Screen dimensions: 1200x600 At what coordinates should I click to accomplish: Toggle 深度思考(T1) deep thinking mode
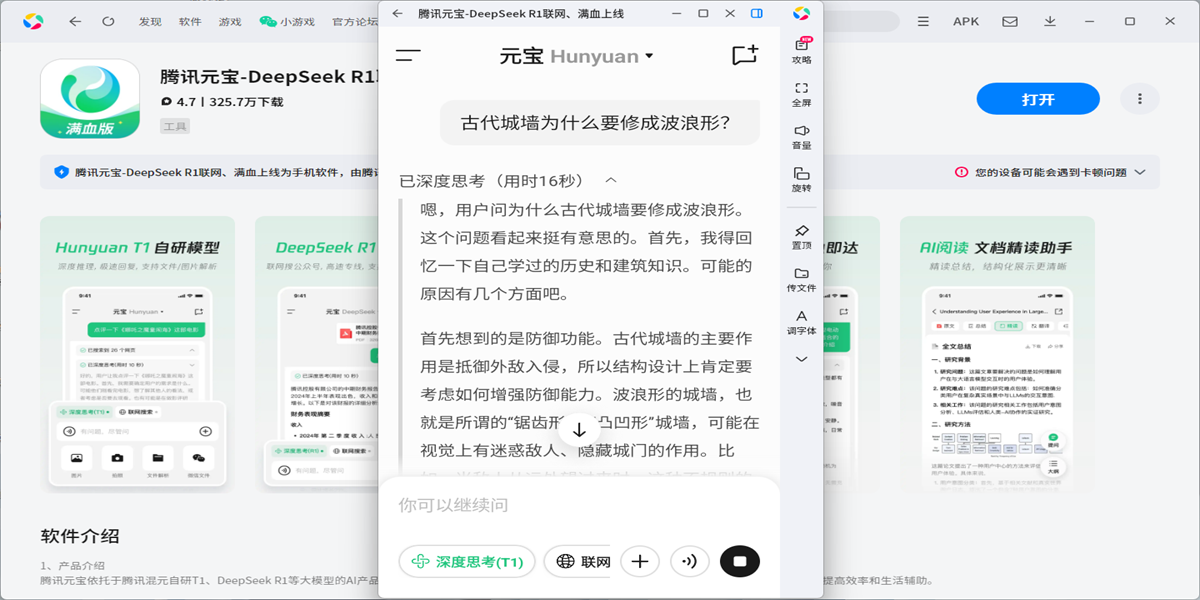tap(467, 562)
